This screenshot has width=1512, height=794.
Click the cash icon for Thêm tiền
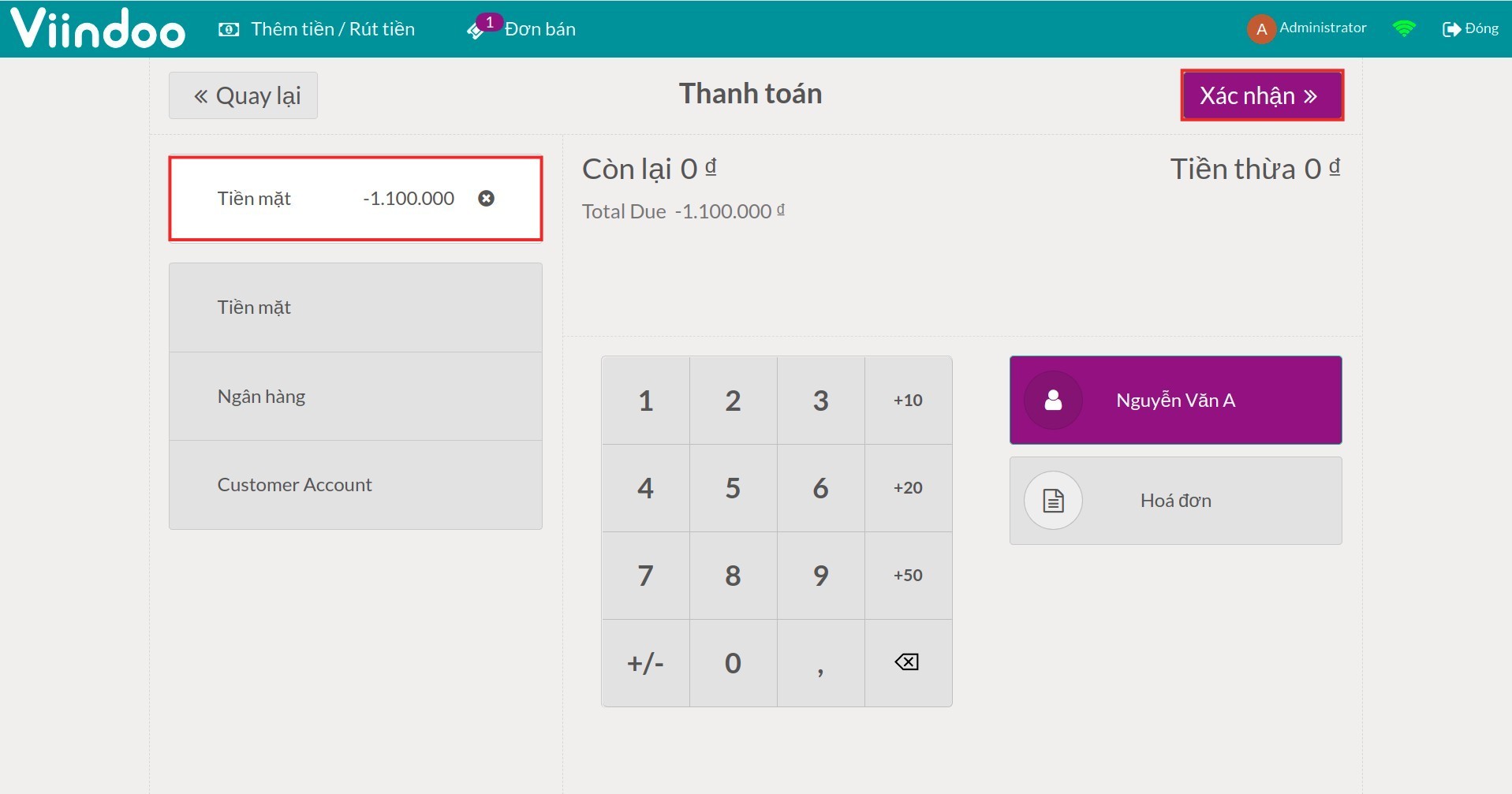229,30
